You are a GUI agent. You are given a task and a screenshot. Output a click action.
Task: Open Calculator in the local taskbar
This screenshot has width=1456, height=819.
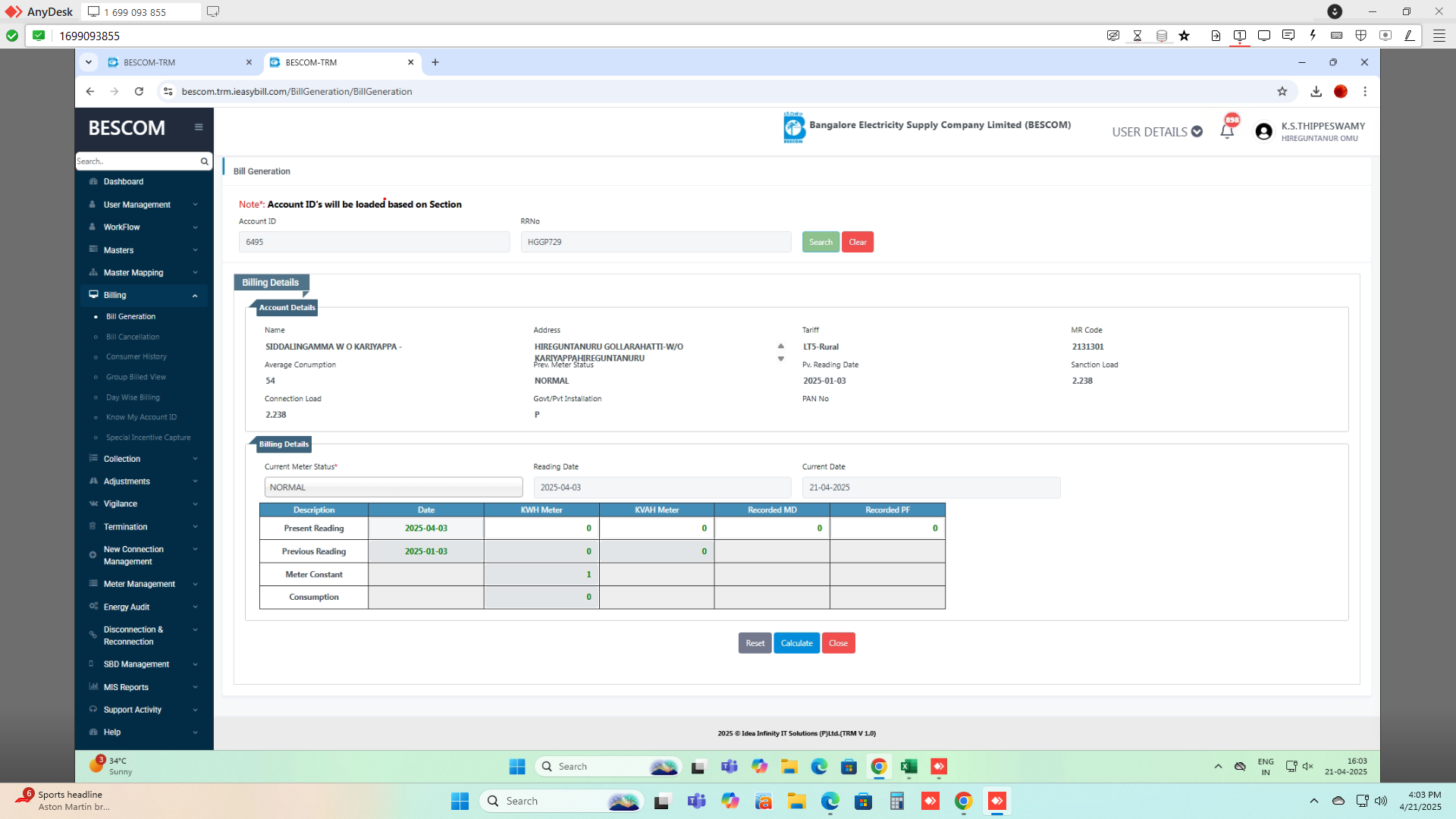896,801
